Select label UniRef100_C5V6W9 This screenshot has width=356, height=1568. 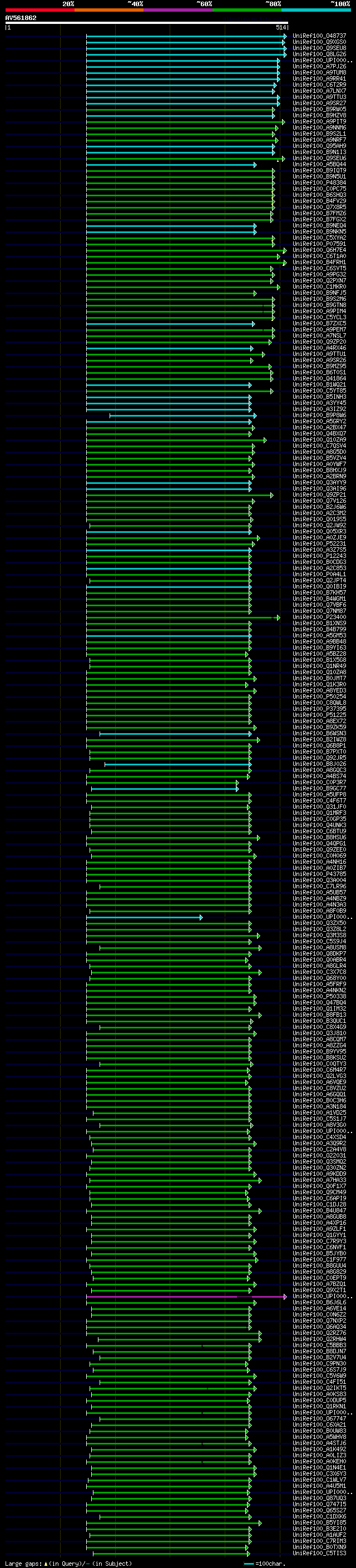pos(319,1376)
